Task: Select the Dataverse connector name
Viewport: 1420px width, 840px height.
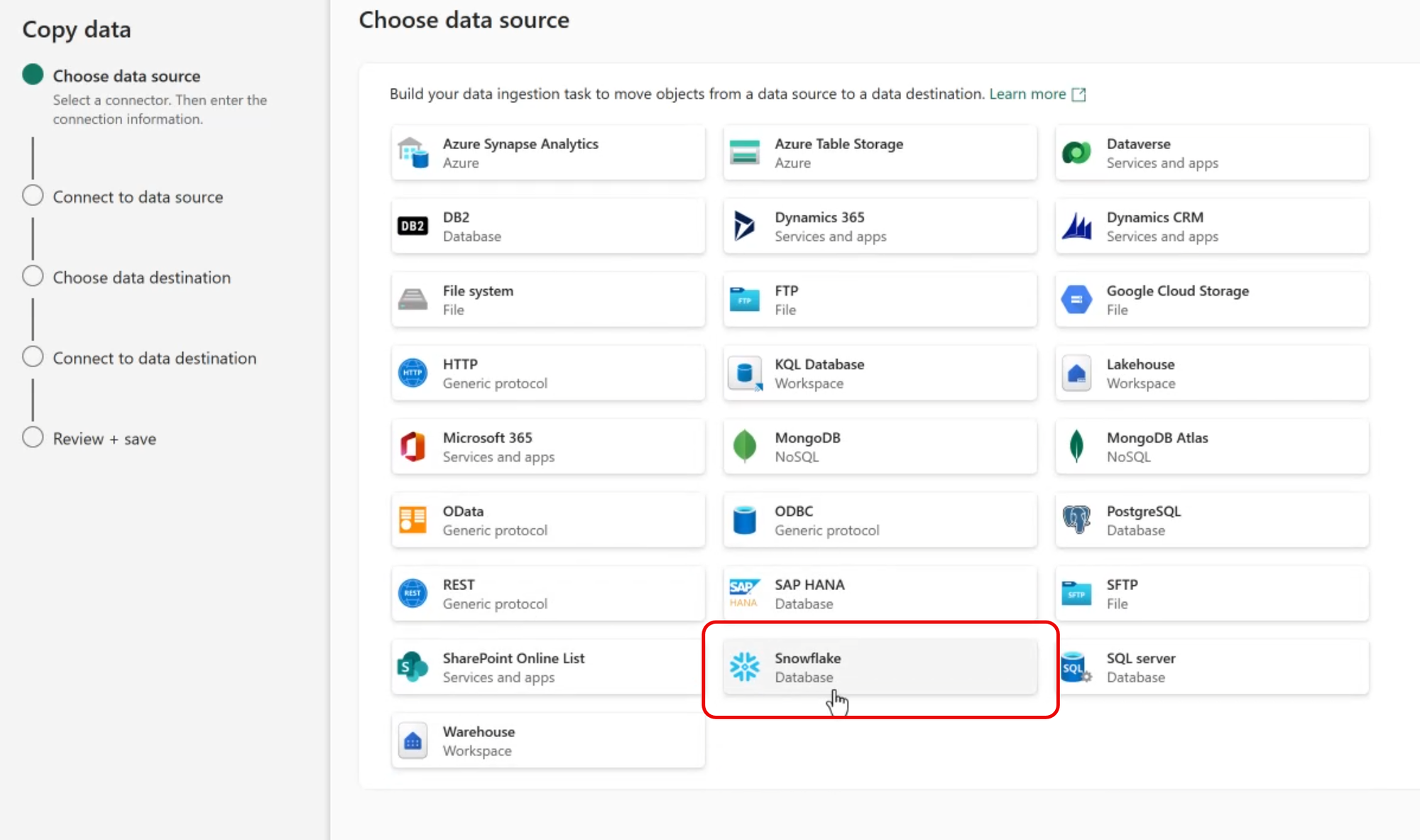Action: click(1138, 144)
